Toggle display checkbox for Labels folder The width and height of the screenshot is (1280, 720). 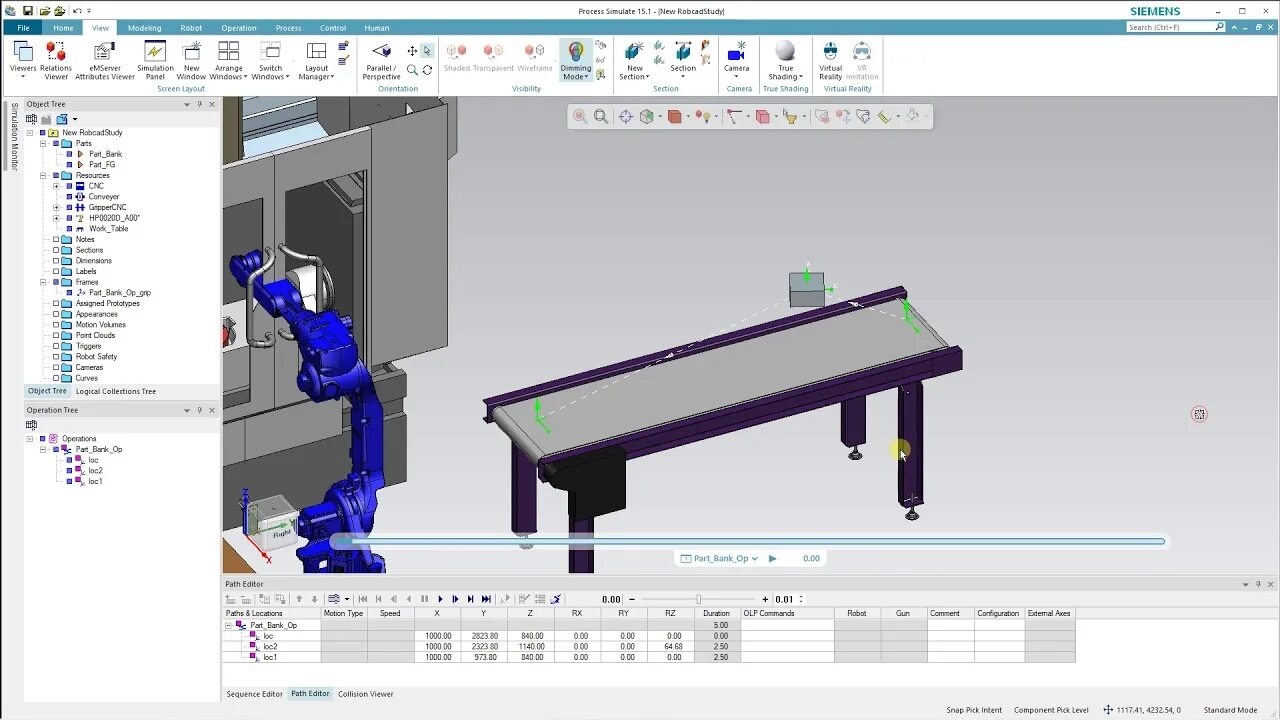56,271
